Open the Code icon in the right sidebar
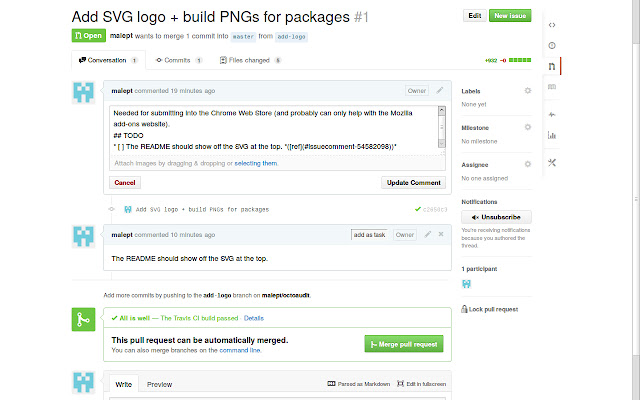Screen dimensions: 640x400 click(x=553, y=22)
